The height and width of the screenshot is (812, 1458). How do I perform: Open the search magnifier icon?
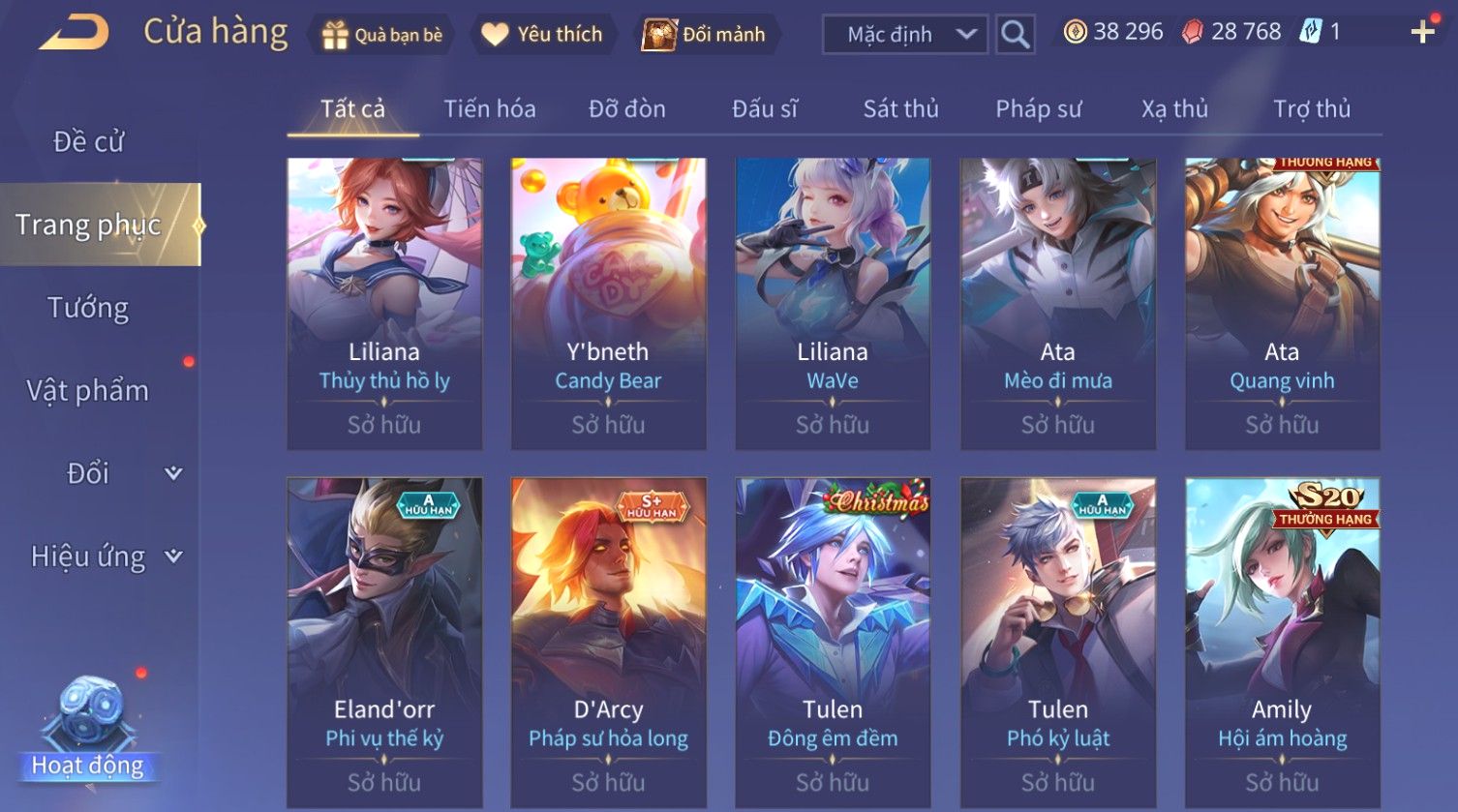click(1015, 35)
